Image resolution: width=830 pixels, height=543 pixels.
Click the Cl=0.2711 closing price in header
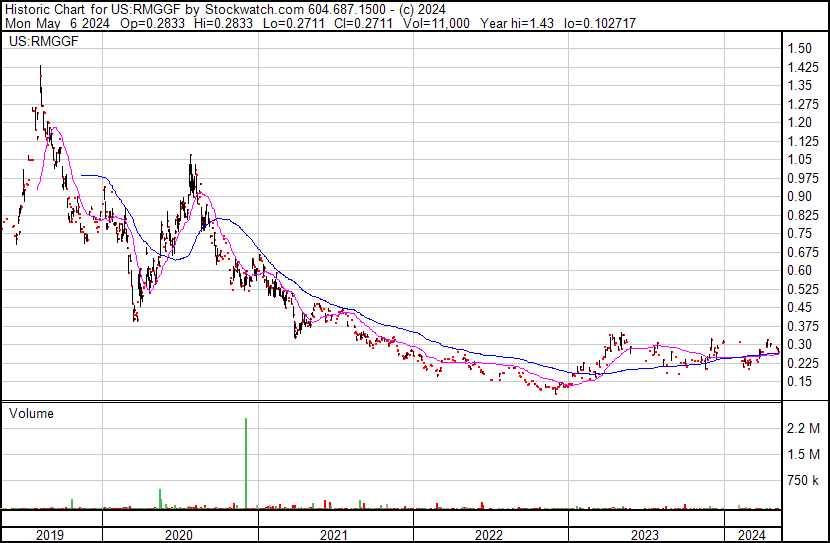coord(364,23)
